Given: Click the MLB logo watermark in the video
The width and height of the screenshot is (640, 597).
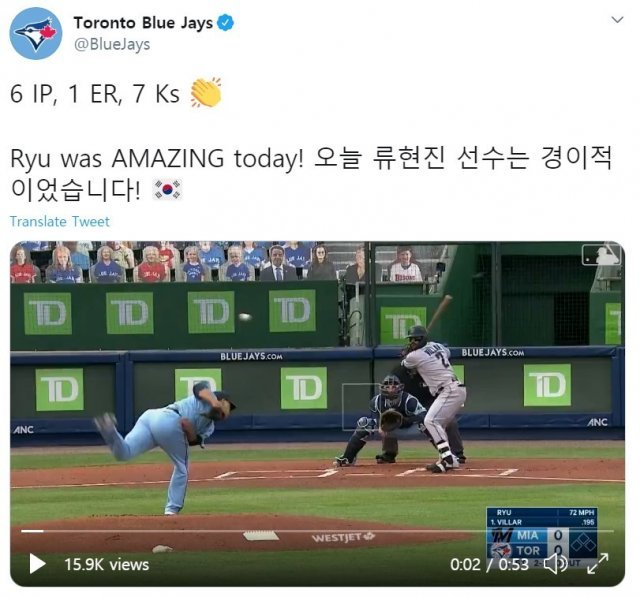Looking at the screenshot, I should click(601, 255).
